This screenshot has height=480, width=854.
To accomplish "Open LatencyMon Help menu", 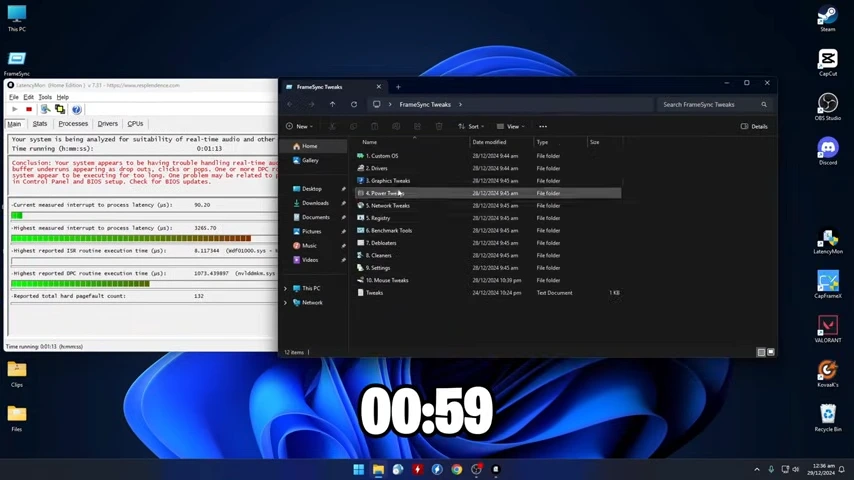I will click(x=63, y=97).
